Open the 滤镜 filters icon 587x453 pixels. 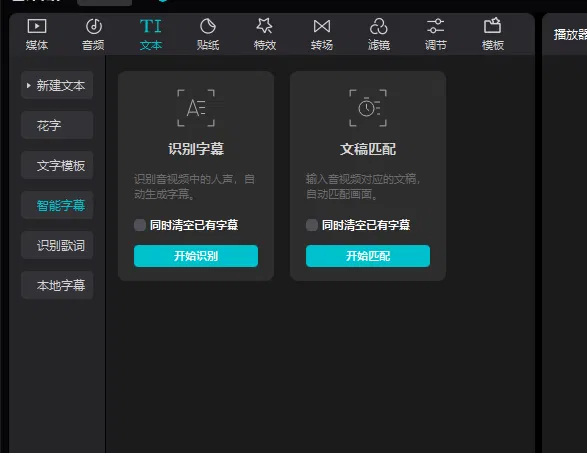378,26
